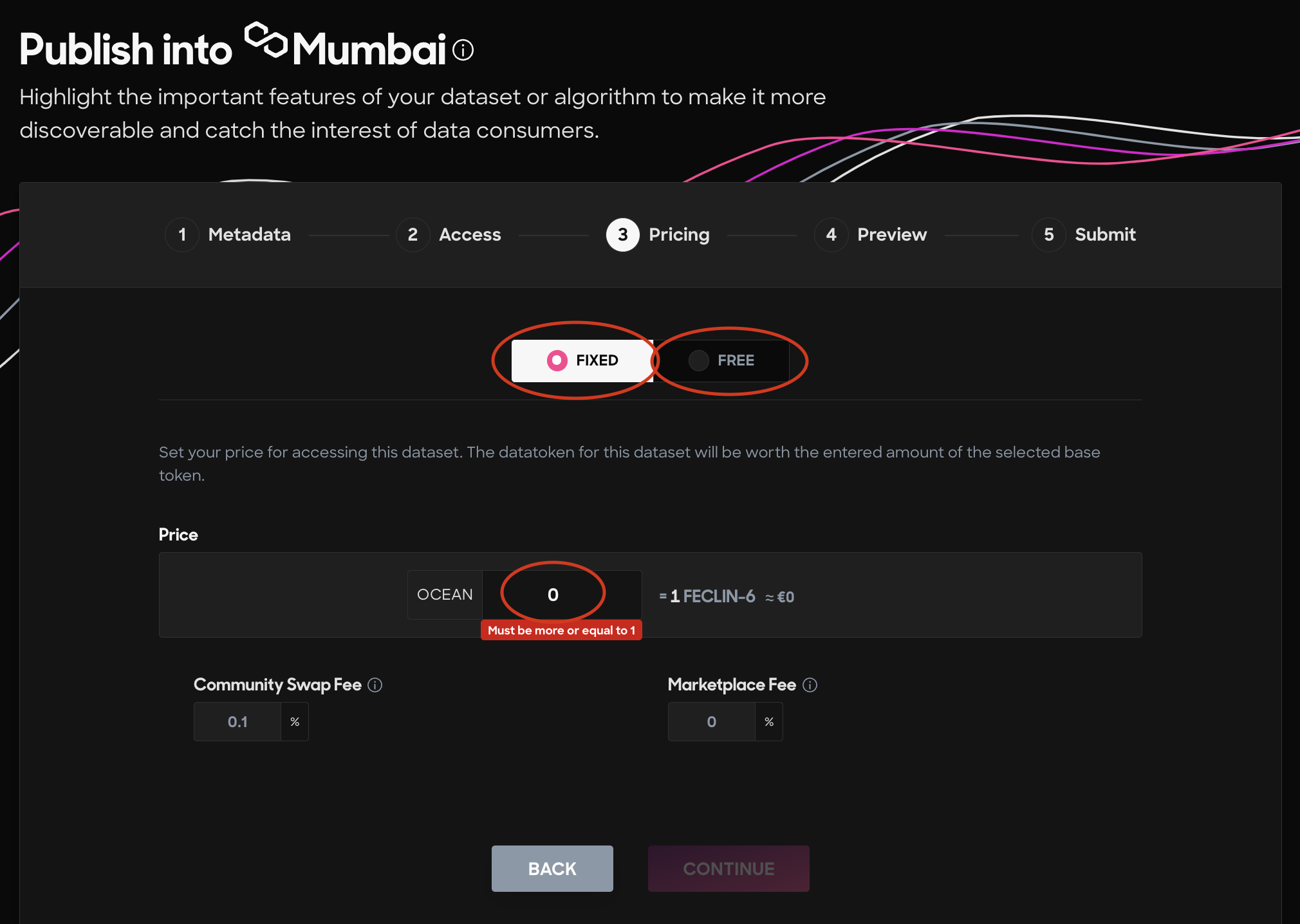Go to the Access step label
1300x924 pixels.
pyautogui.click(x=470, y=235)
